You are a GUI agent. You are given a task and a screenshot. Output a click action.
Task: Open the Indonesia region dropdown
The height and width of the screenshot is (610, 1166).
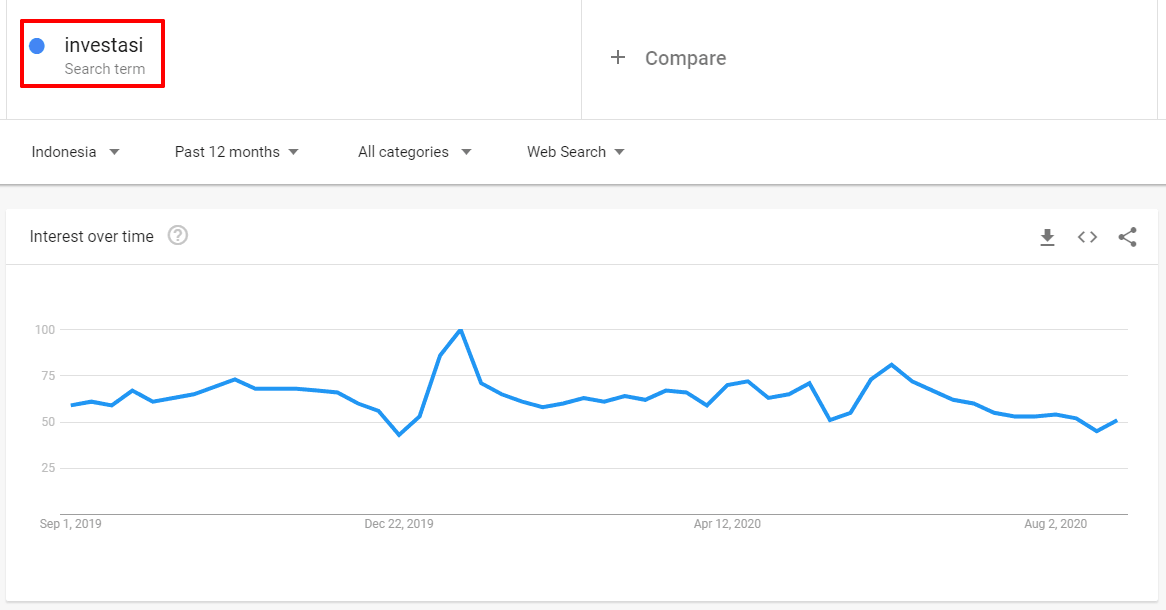tap(75, 152)
